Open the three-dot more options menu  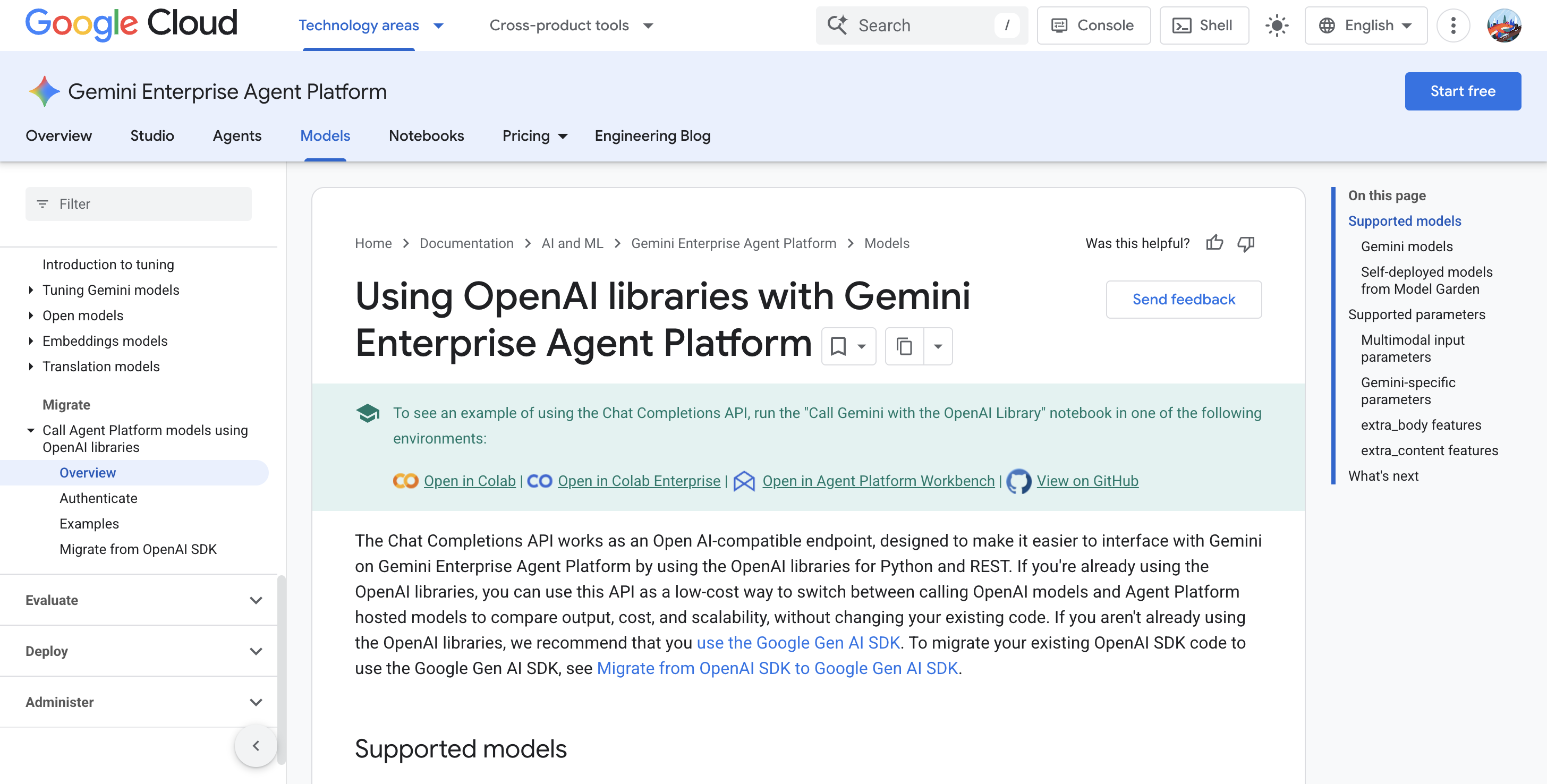pos(1453,25)
